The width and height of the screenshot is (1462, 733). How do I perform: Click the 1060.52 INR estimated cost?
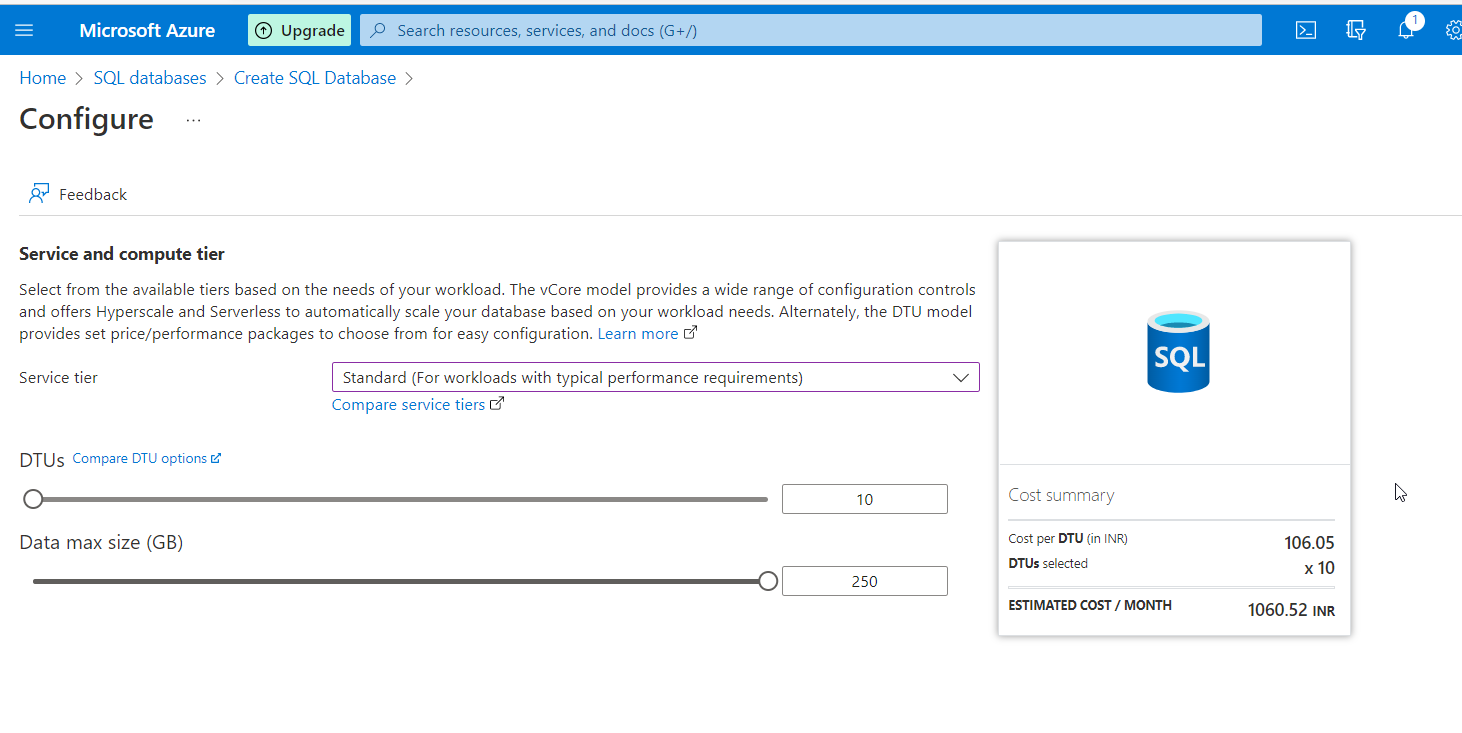(x=1291, y=610)
